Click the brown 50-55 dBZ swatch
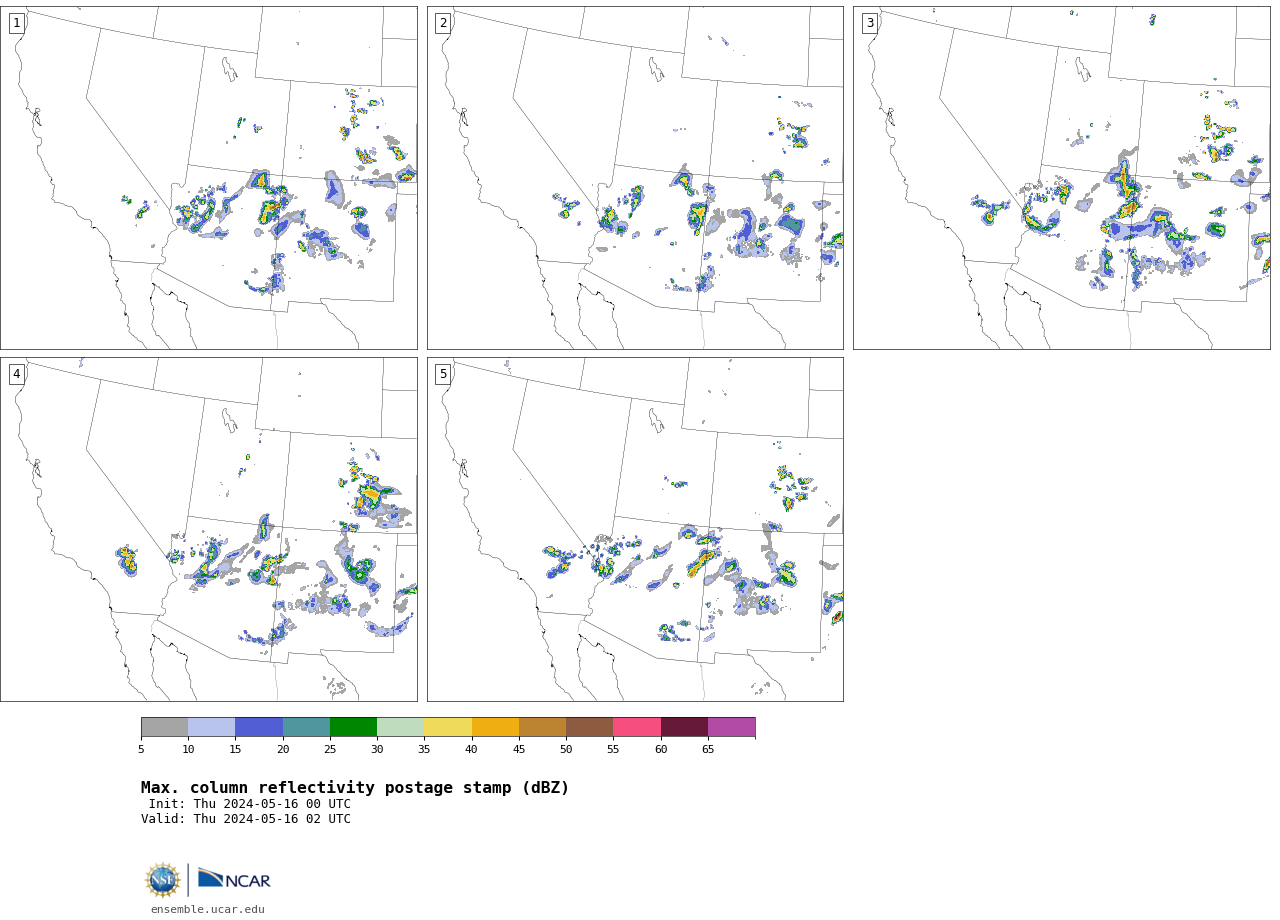 (x=590, y=727)
